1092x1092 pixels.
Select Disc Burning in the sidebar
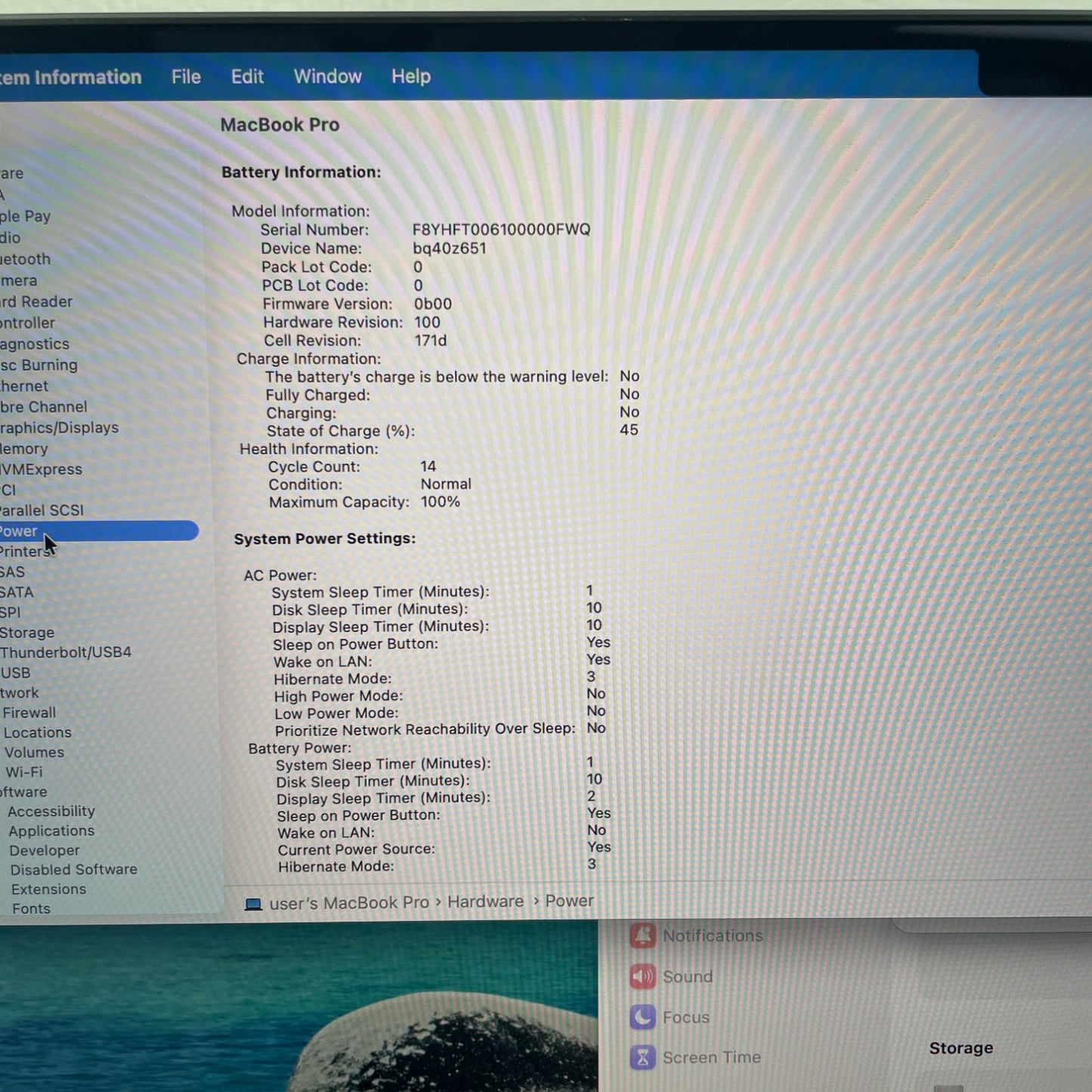pos(39,365)
